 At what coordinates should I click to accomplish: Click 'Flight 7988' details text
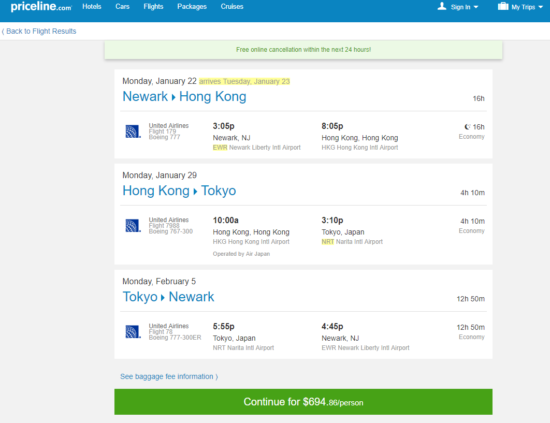click(164, 226)
